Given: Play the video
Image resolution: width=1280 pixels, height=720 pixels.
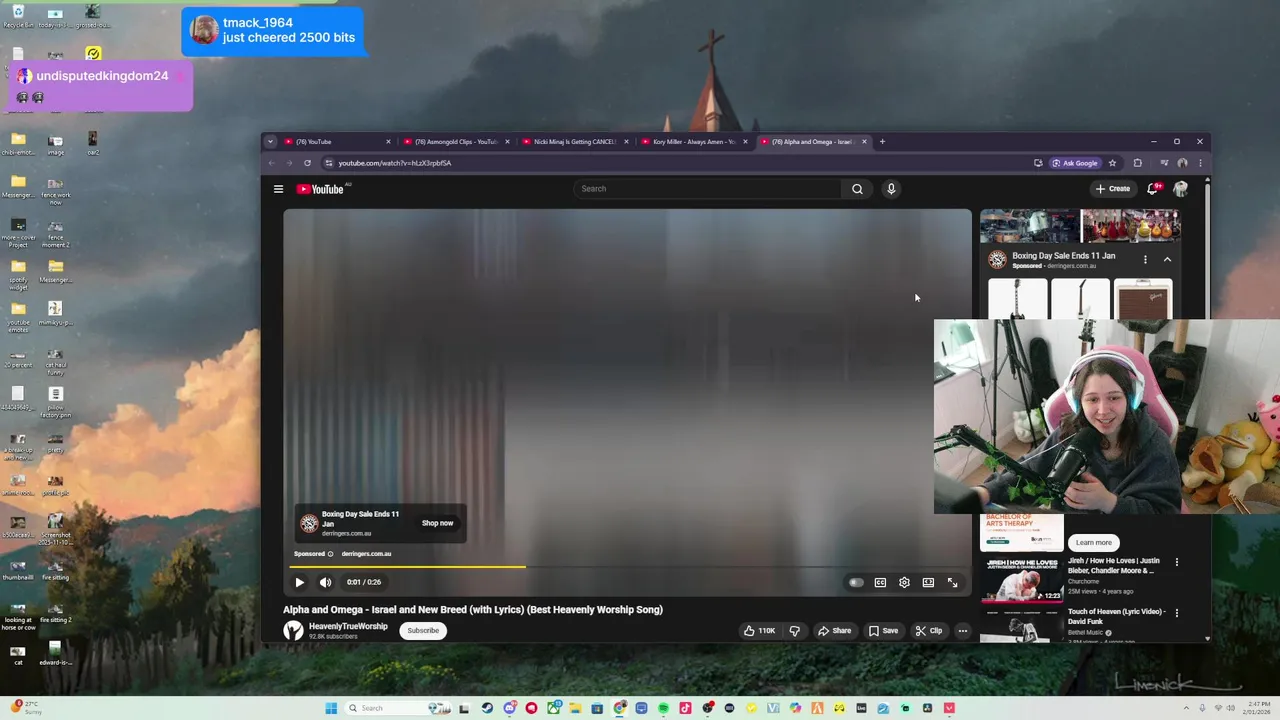Looking at the screenshot, I should pos(299,582).
